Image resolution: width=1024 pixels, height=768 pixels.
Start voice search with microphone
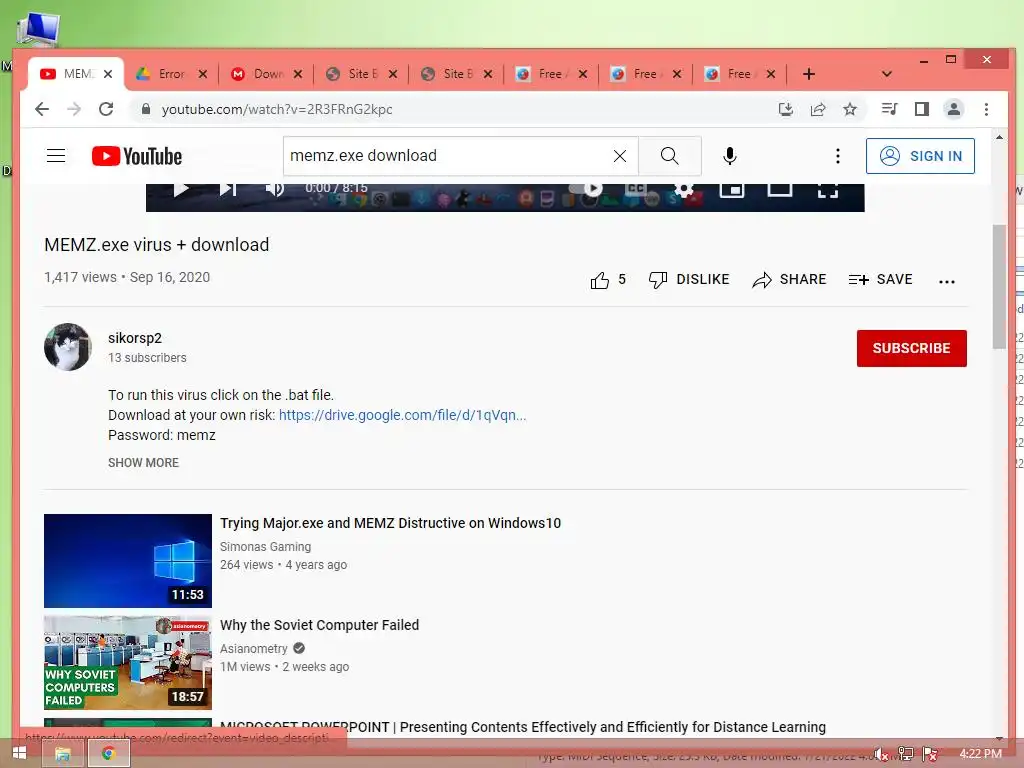(730, 156)
